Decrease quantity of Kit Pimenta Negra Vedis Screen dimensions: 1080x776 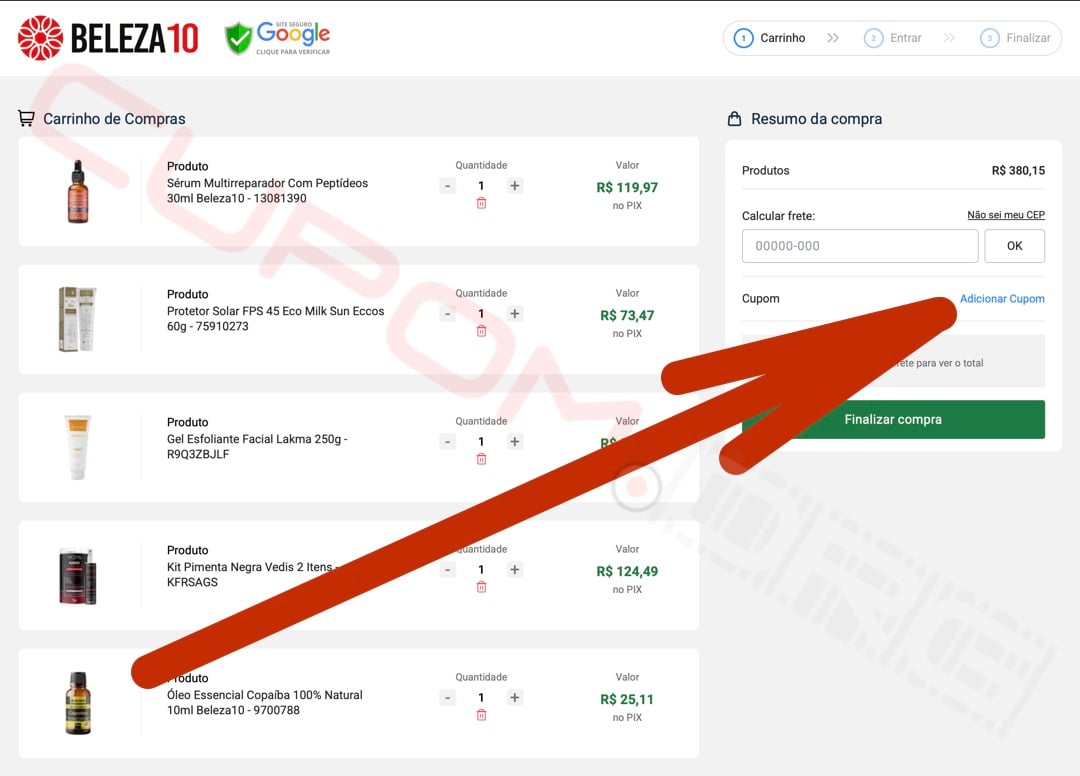pos(448,570)
